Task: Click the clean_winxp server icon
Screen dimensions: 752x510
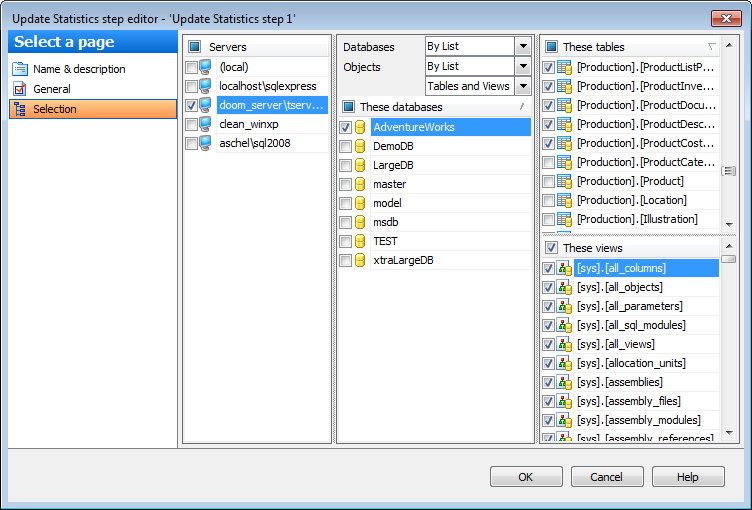Action: (x=205, y=124)
